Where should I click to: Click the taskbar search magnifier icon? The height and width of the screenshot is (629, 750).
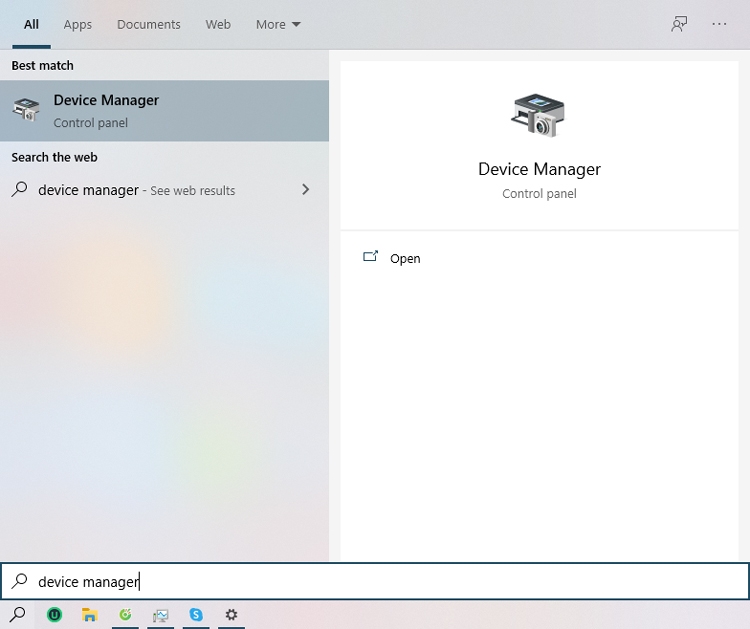(17, 615)
